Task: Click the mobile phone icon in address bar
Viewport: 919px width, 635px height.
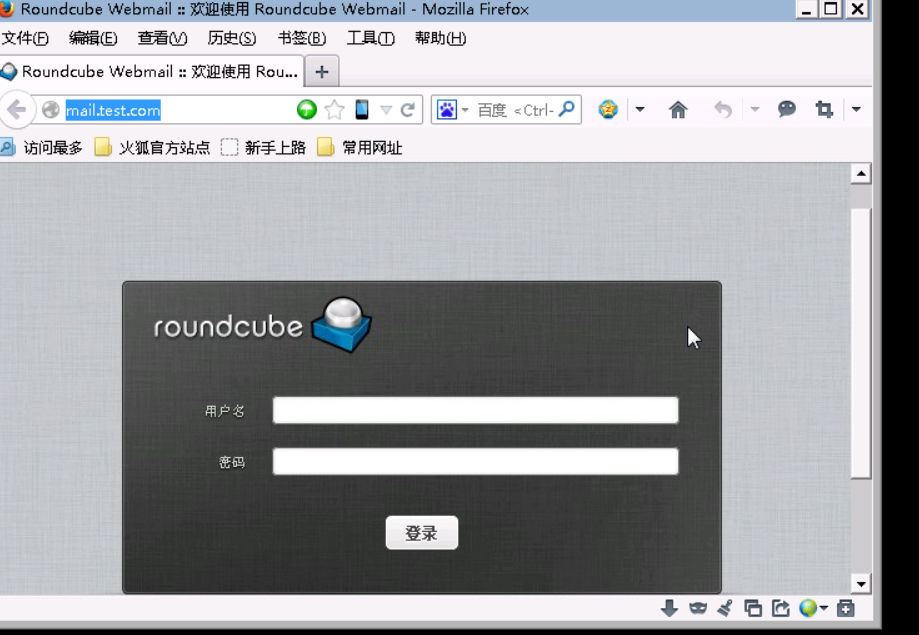Action: click(x=362, y=110)
